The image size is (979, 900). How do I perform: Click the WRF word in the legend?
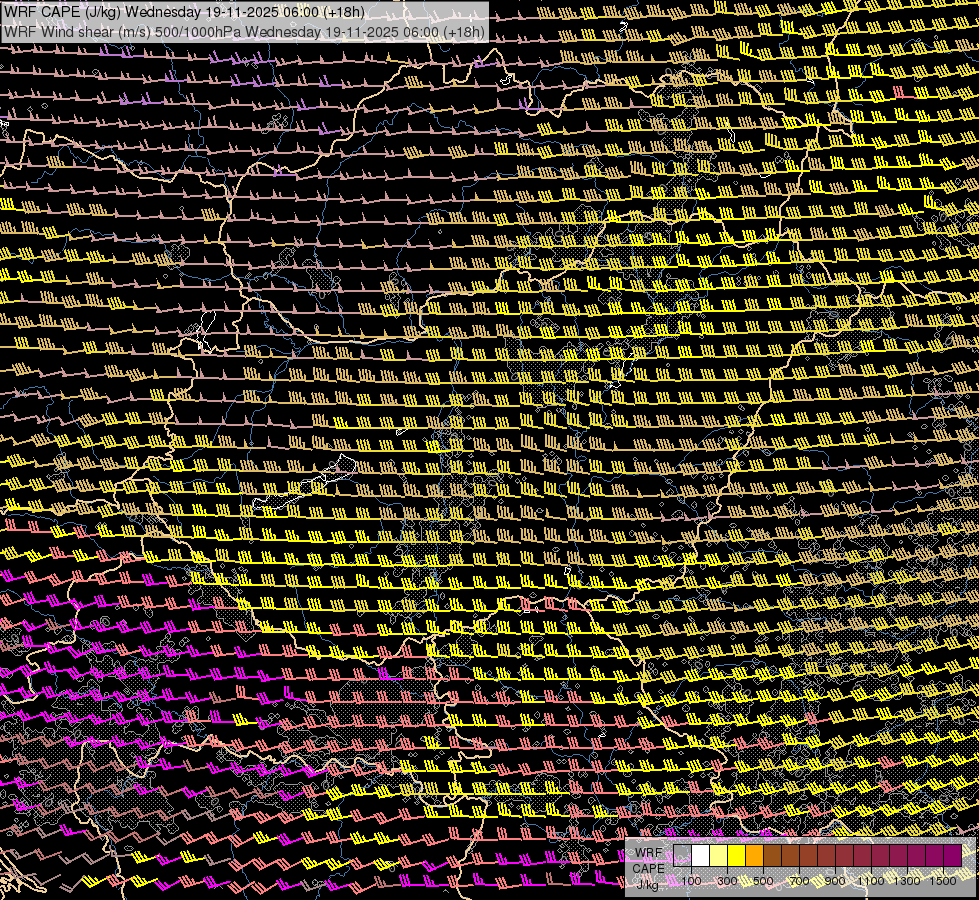pos(649,853)
